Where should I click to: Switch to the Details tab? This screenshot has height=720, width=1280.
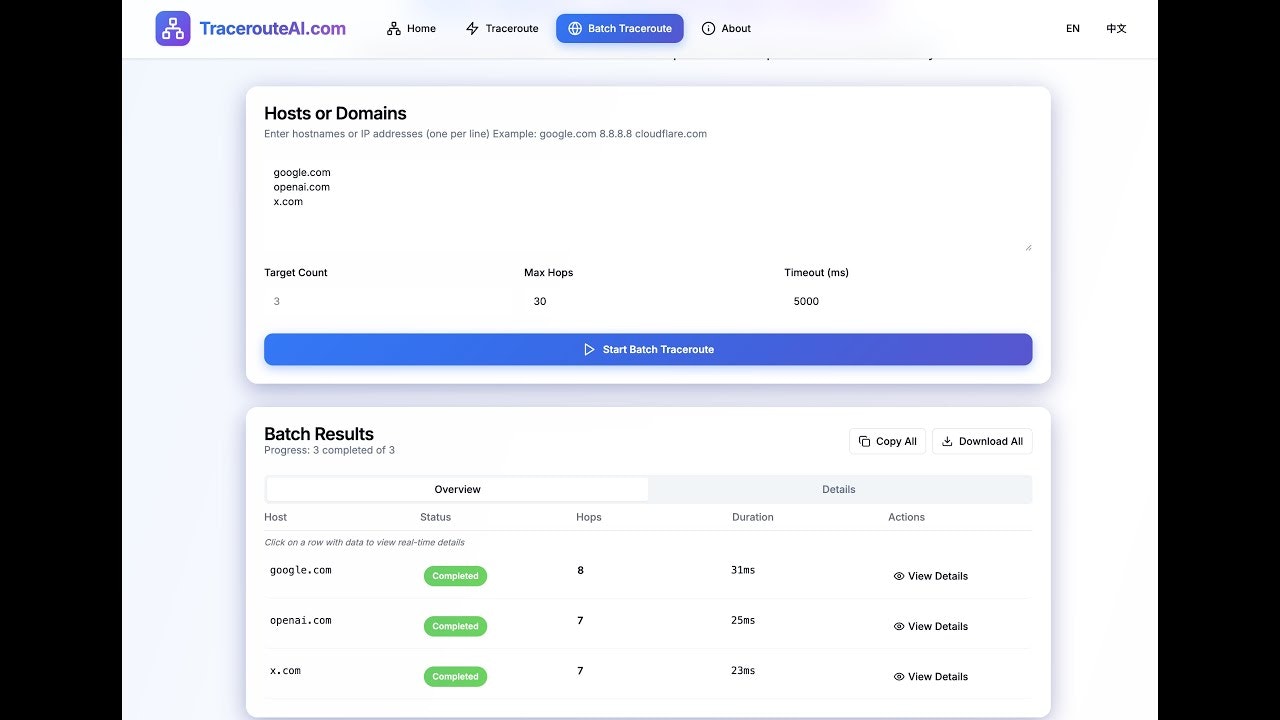point(839,489)
